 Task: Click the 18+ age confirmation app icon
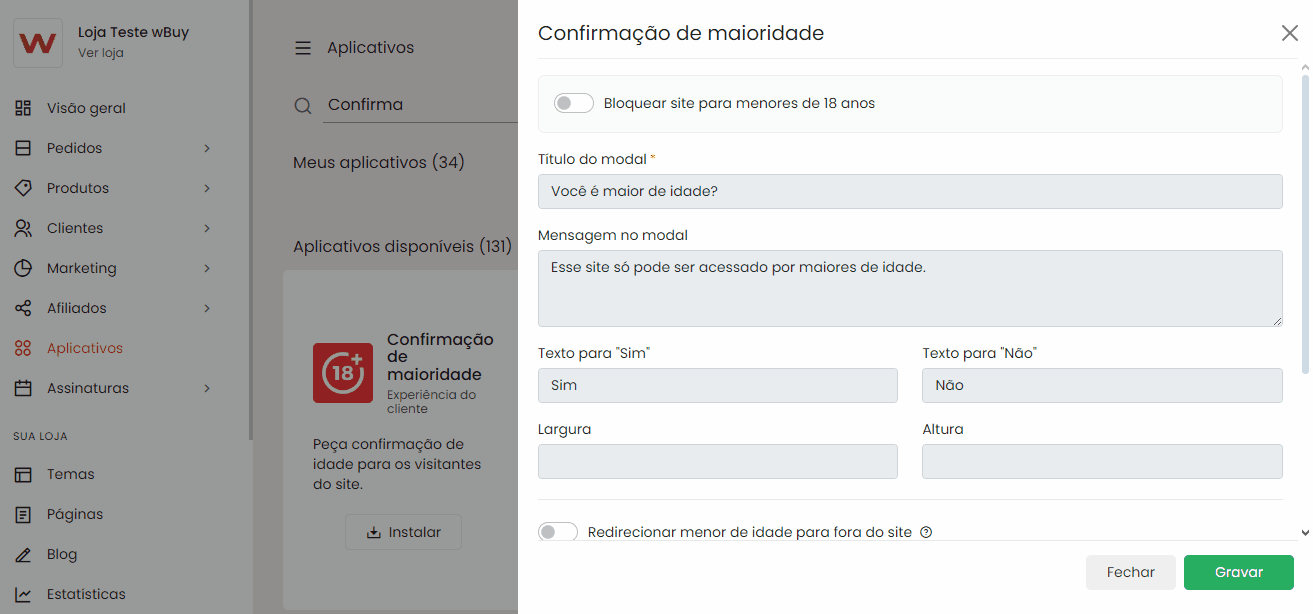343,373
